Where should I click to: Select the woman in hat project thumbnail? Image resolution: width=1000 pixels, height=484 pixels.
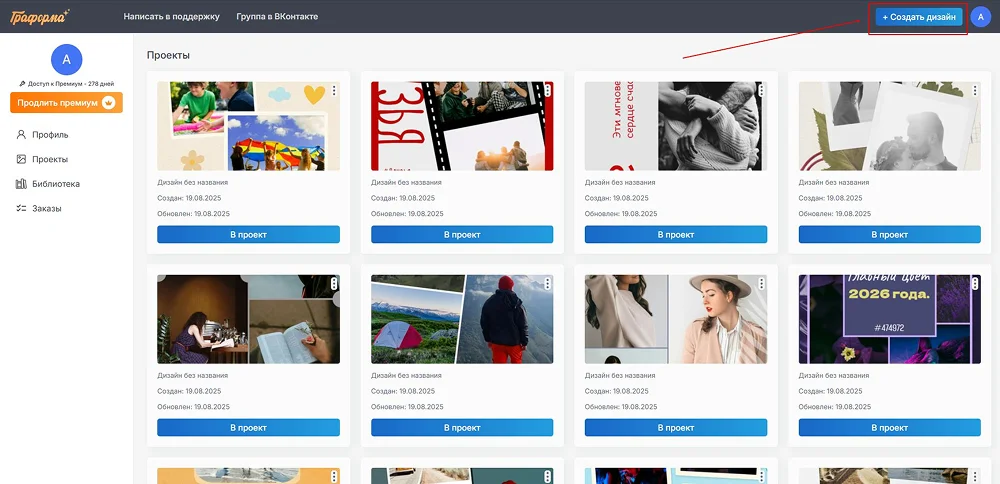click(x=676, y=319)
